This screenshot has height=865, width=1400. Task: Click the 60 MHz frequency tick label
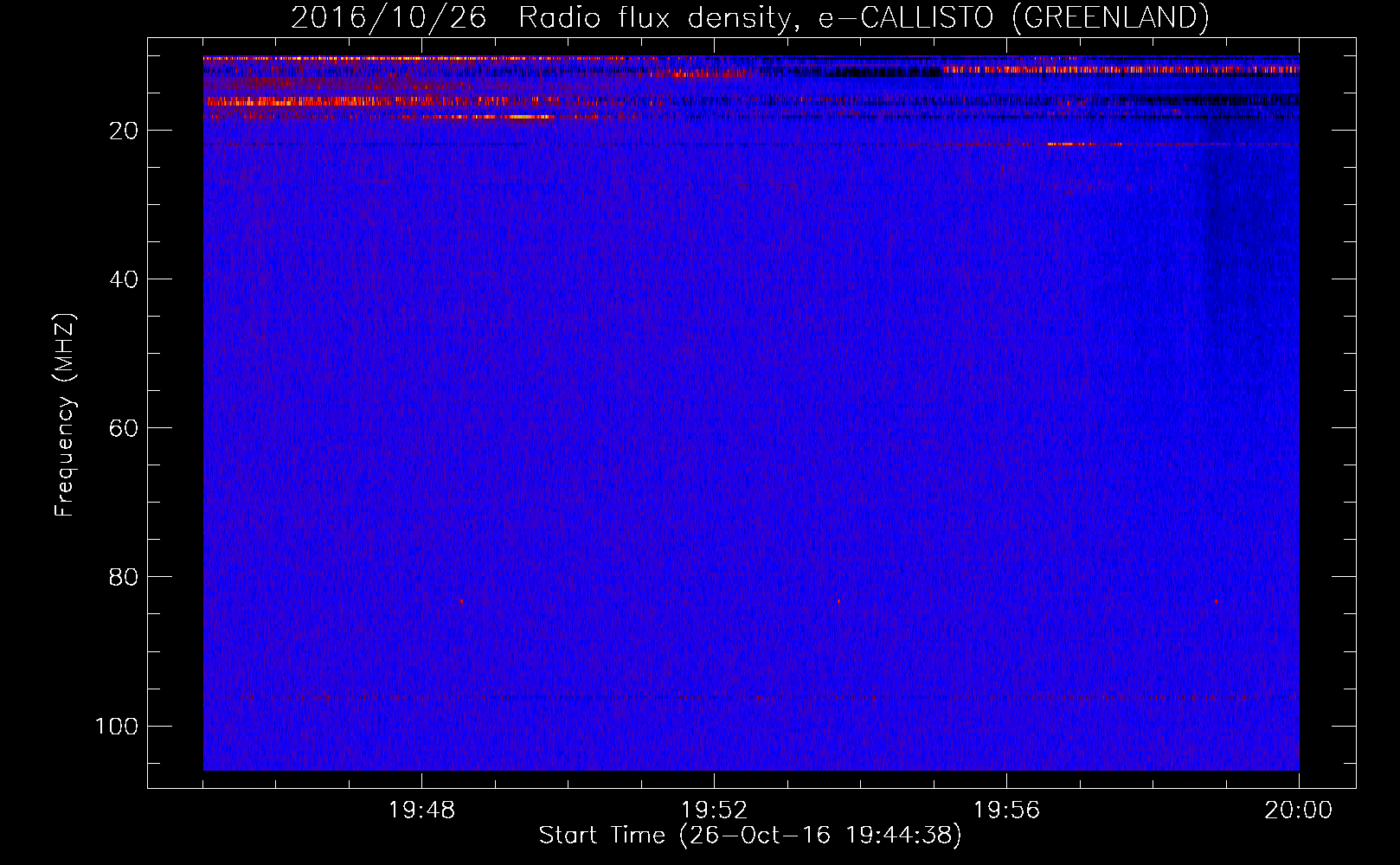point(124,428)
